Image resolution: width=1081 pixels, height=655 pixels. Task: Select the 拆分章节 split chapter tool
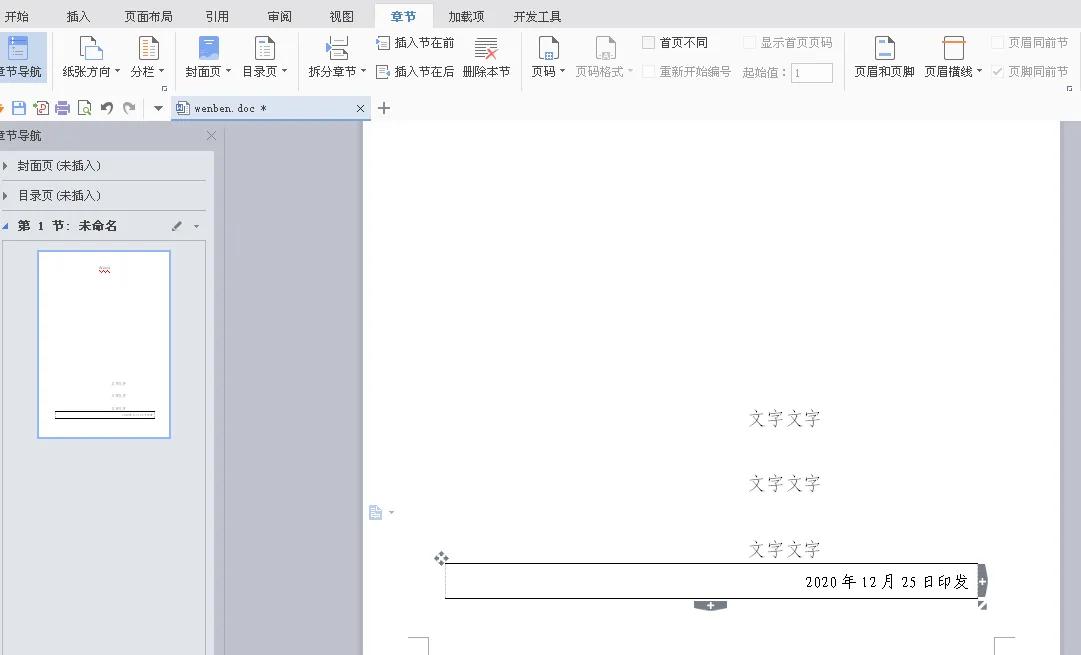[x=334, y=57]
